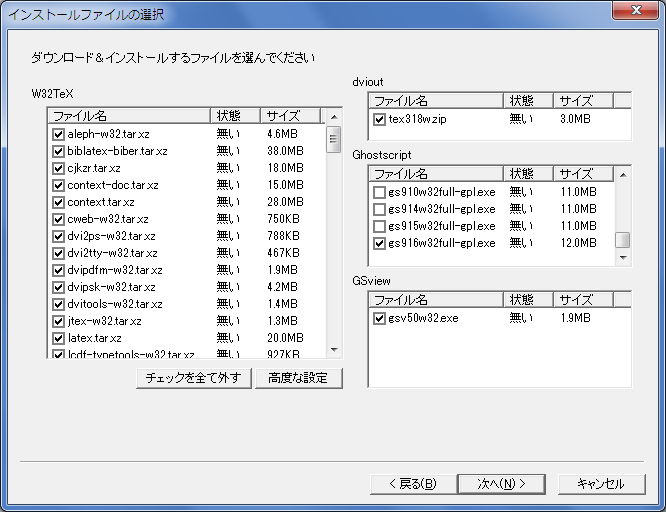The width and height of the screenshot is (666, 512).
Task: Close the installer dialog window
Action: click(635, 10)
